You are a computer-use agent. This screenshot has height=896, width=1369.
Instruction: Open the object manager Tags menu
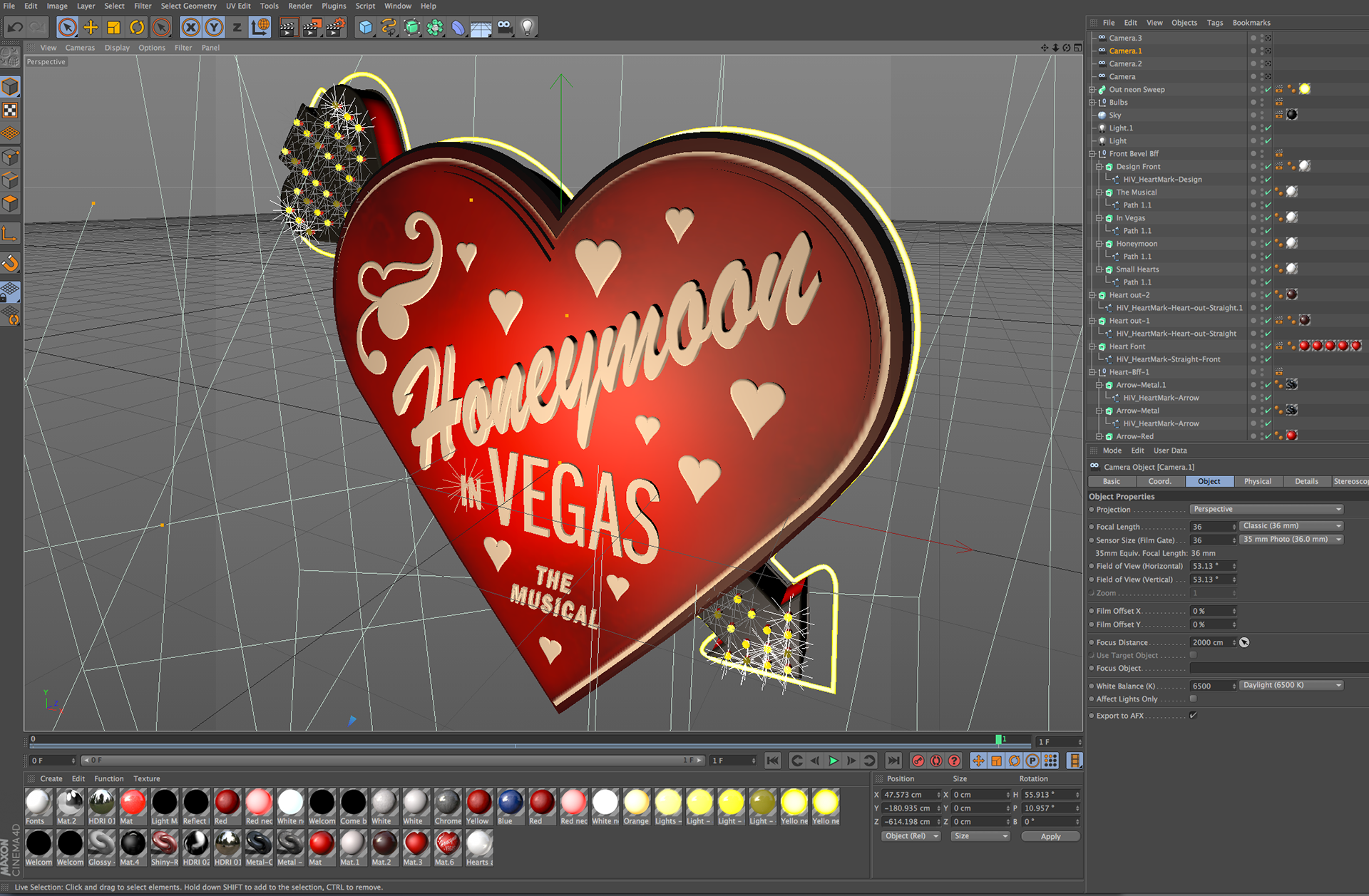1215,23
